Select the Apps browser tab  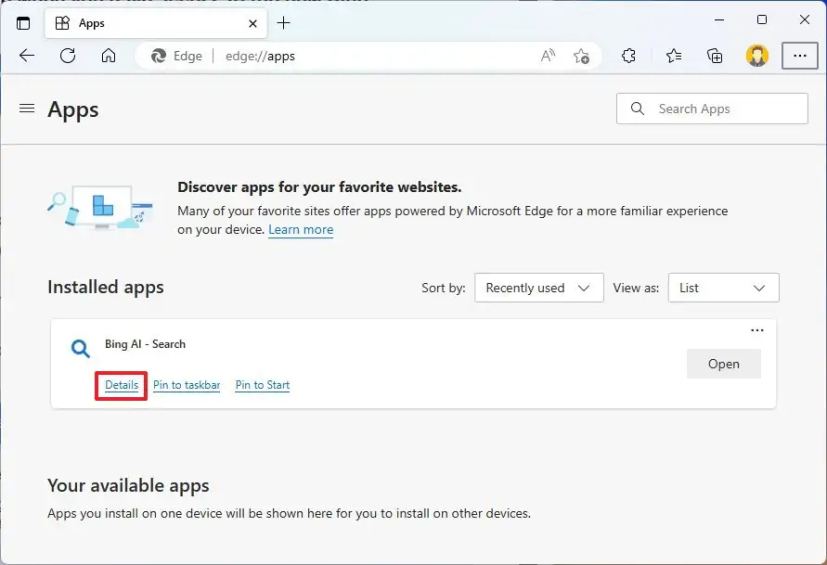point(156,23)
